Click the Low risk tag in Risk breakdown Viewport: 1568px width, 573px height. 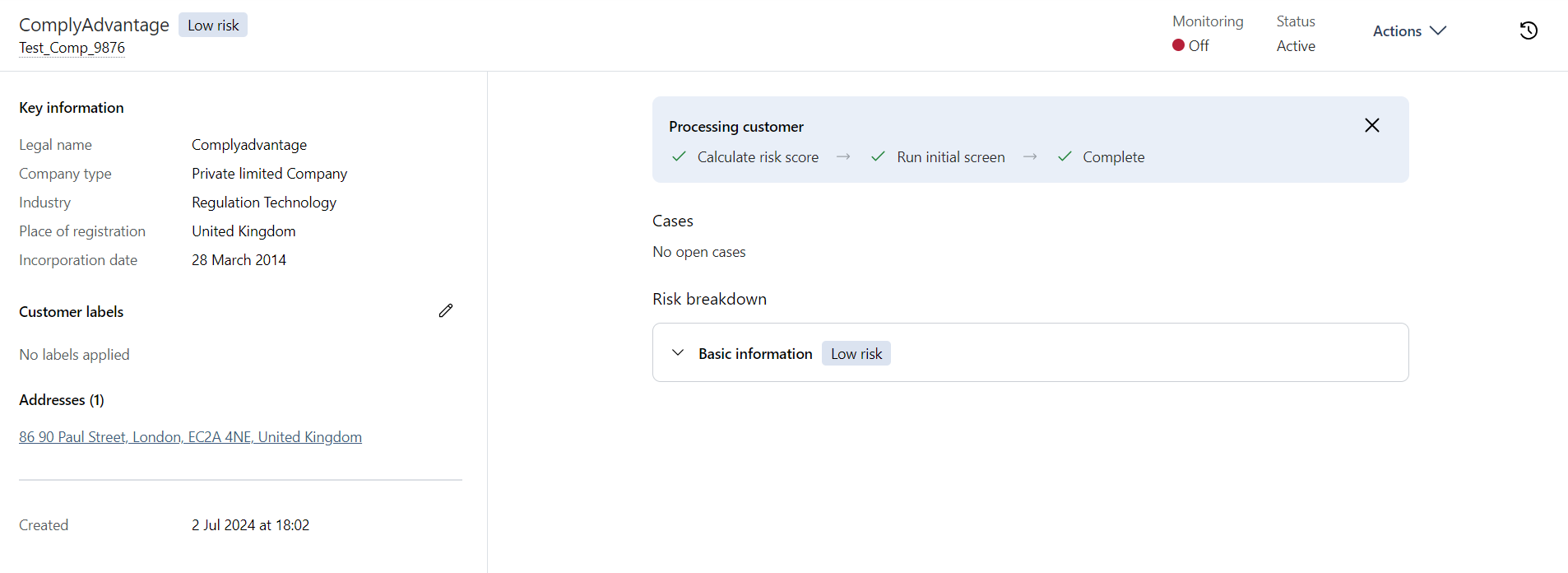point(856,353)
